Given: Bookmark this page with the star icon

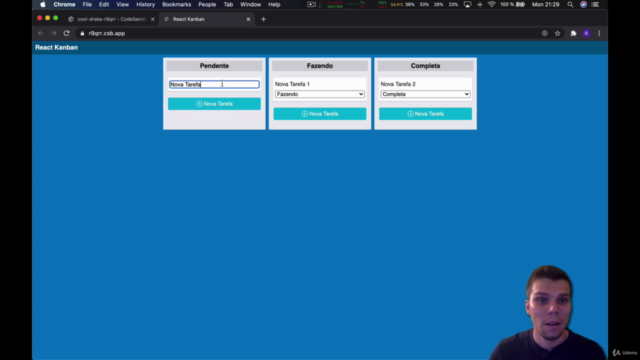Looking at the screenshot, I should point(558,33).
